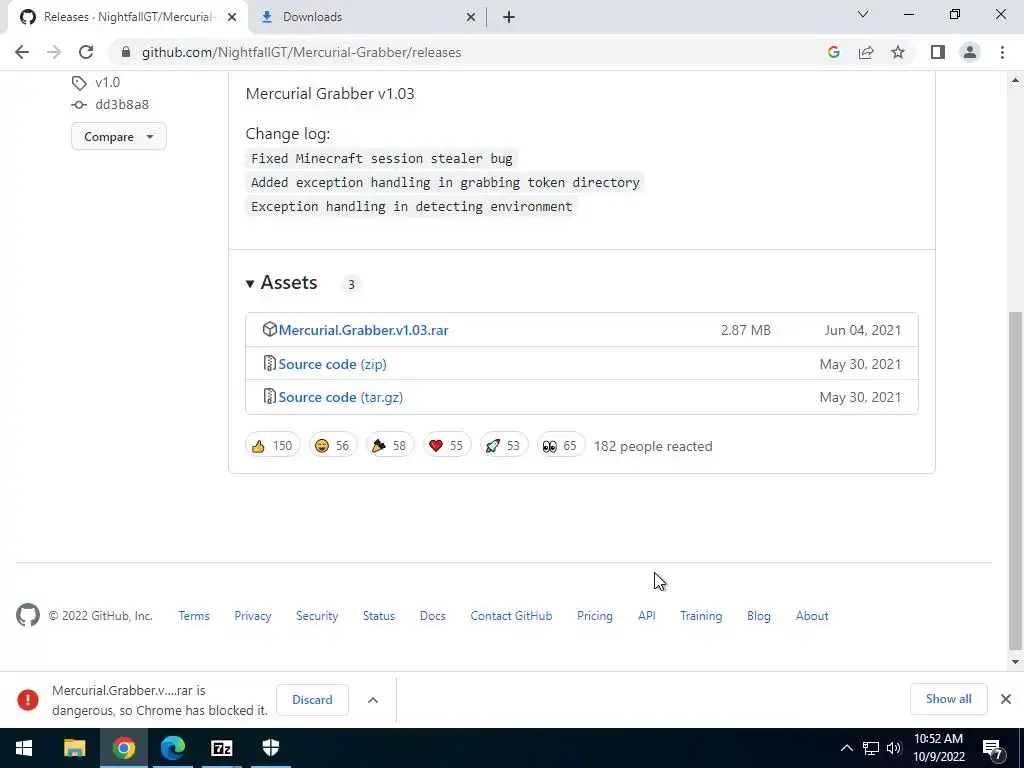Open the taskbar clock and date
1024x768 pixels.
[x=938, y=748]
